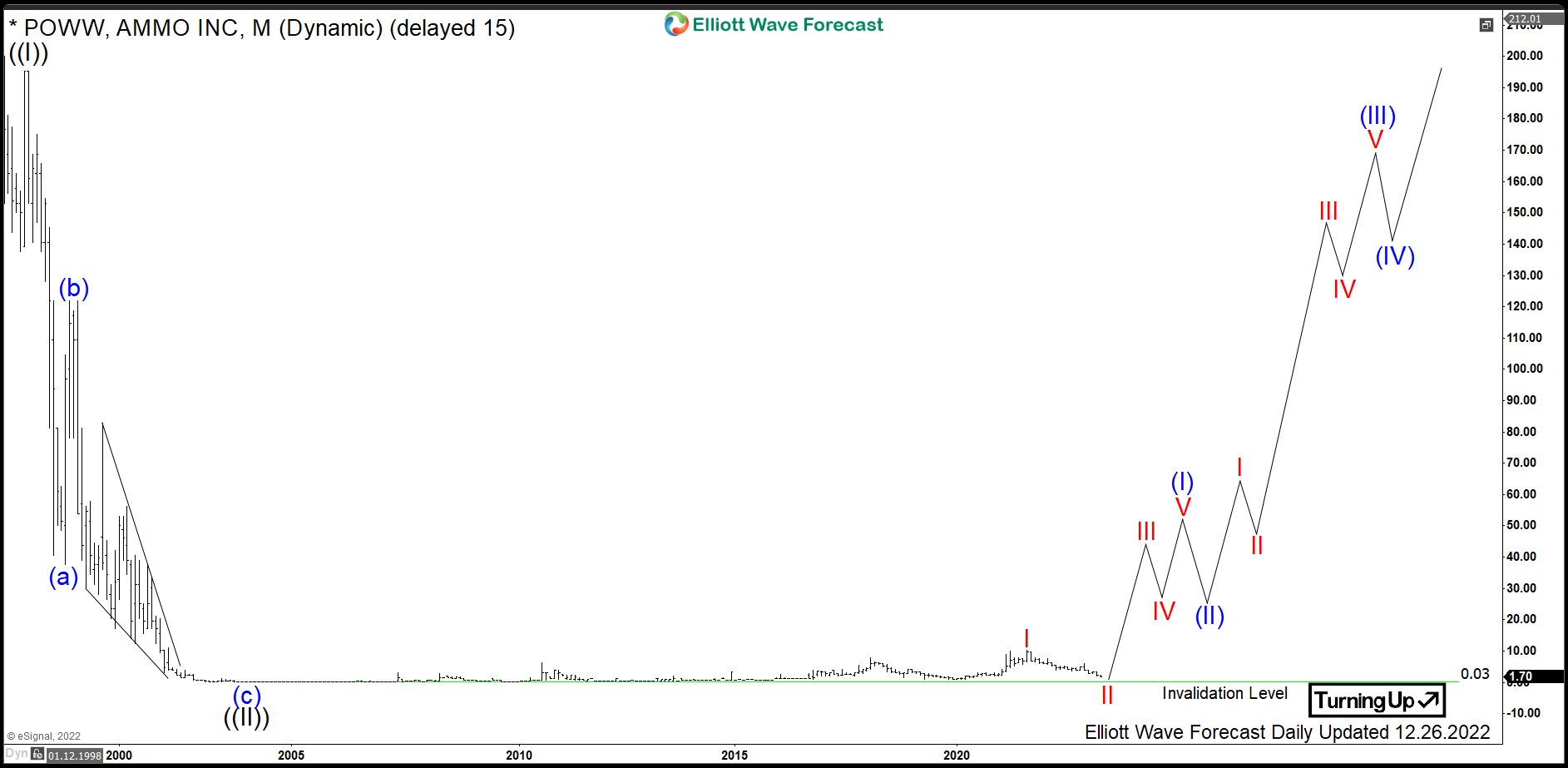Click the 1.70 current price tag

pos(1521,676)
